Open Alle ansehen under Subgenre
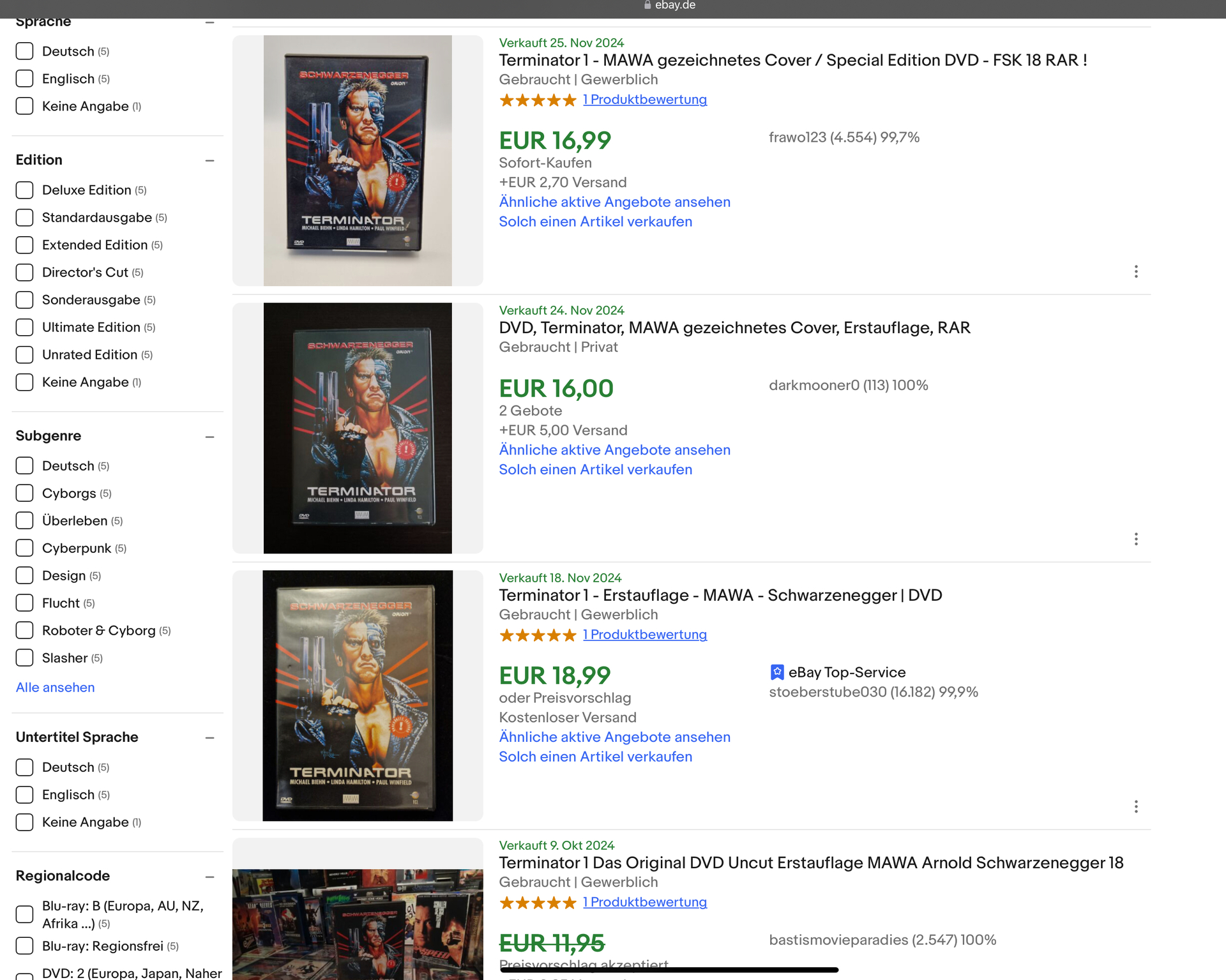1226x980 pixels. click(55, 688)
